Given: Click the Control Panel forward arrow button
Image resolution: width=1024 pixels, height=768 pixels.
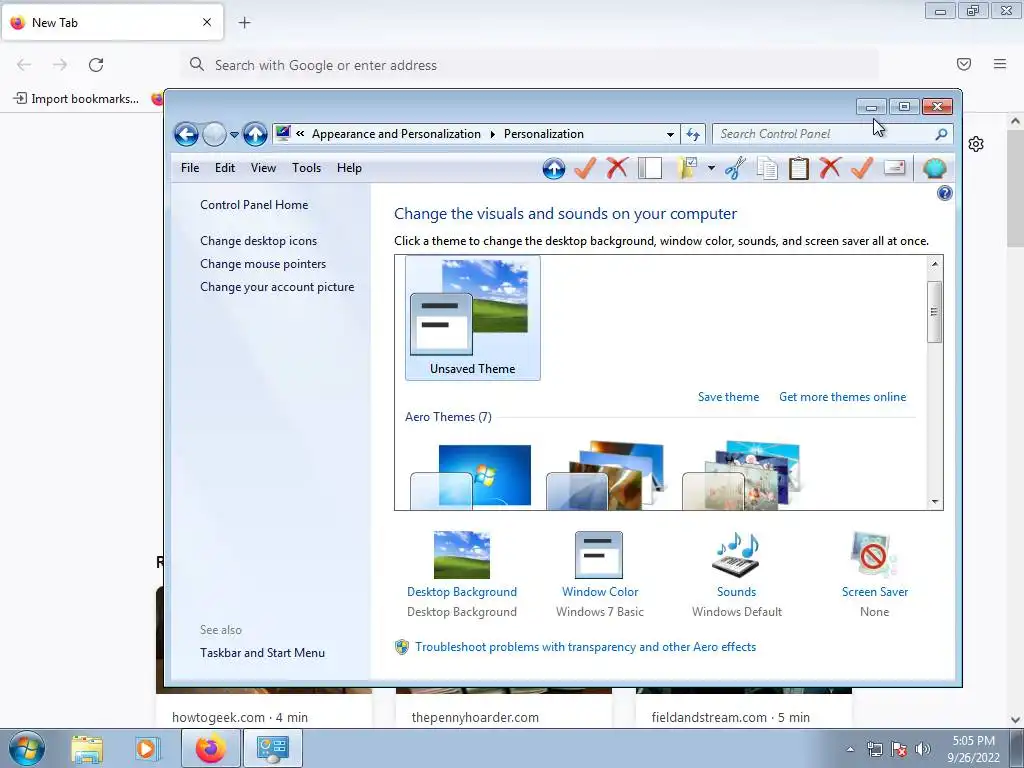Looking at the screenshot, I should pos(214,135).
